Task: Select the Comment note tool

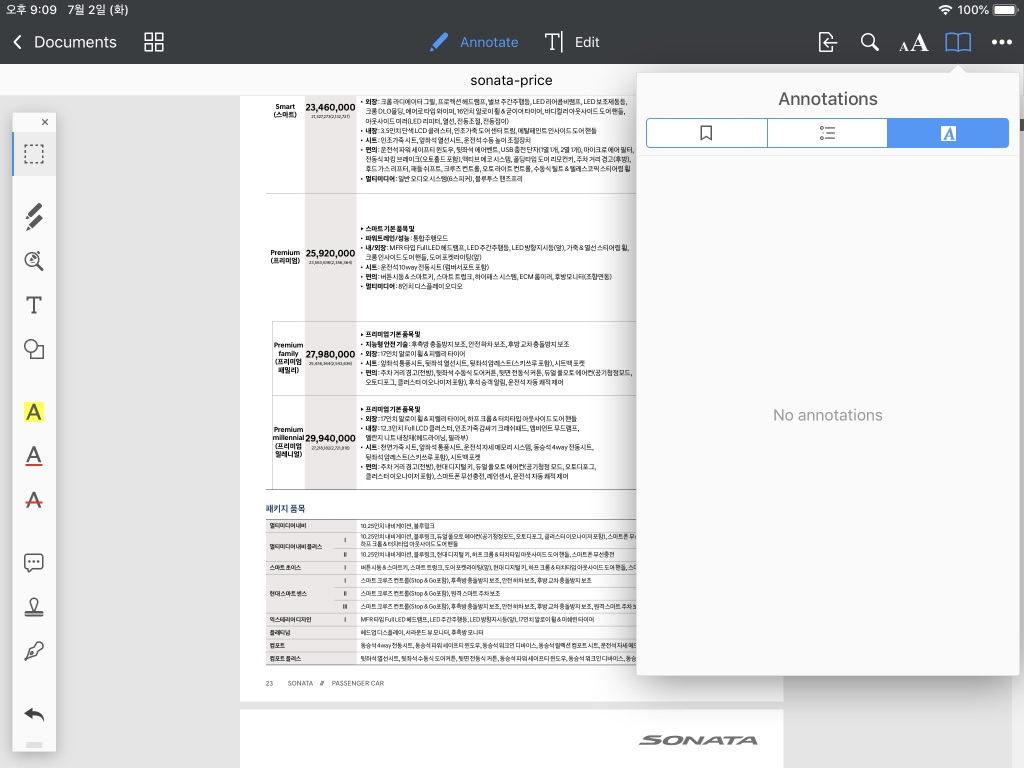Action: (x=34, y=563)
